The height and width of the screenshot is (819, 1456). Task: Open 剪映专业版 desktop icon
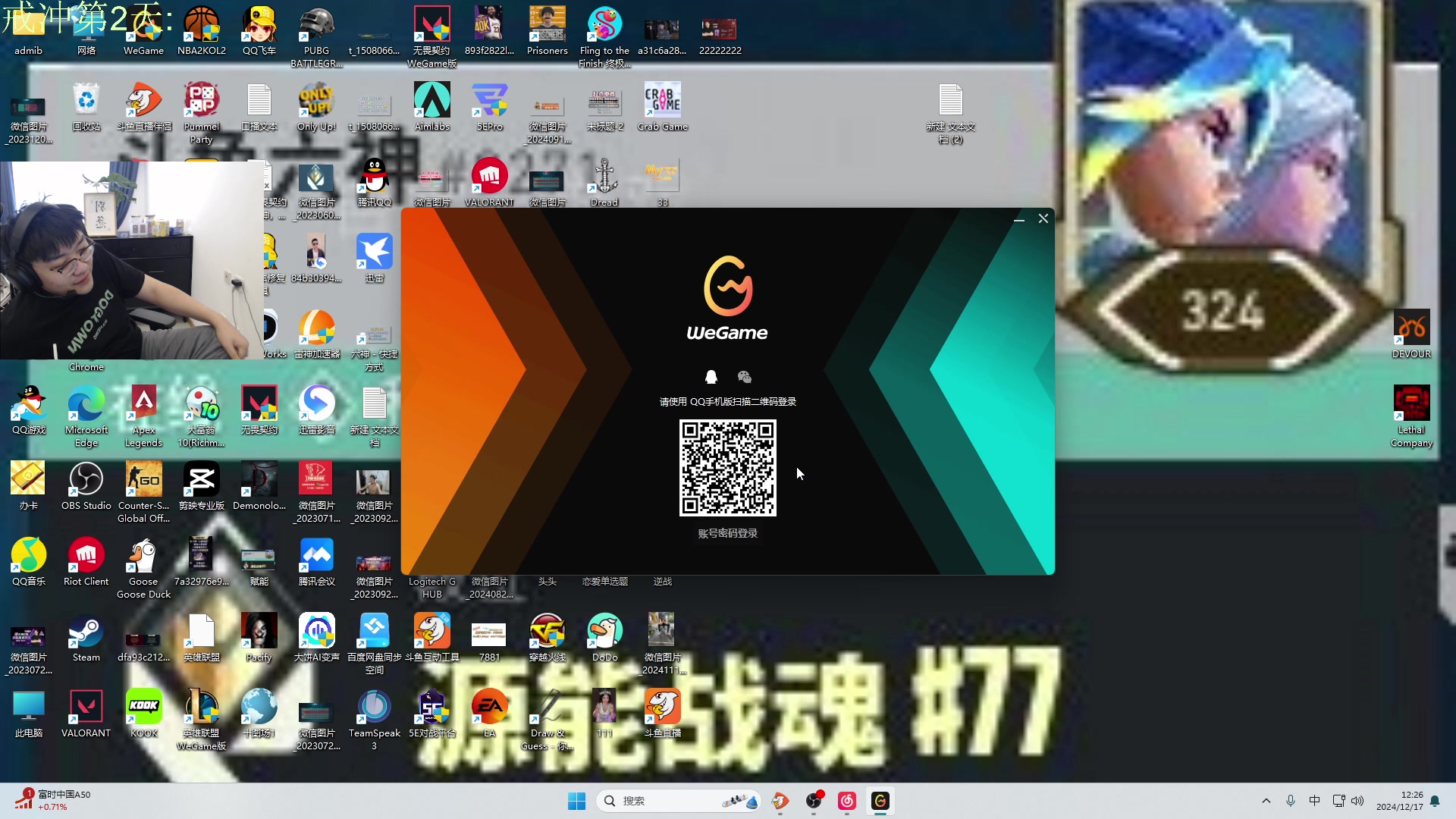202,487
